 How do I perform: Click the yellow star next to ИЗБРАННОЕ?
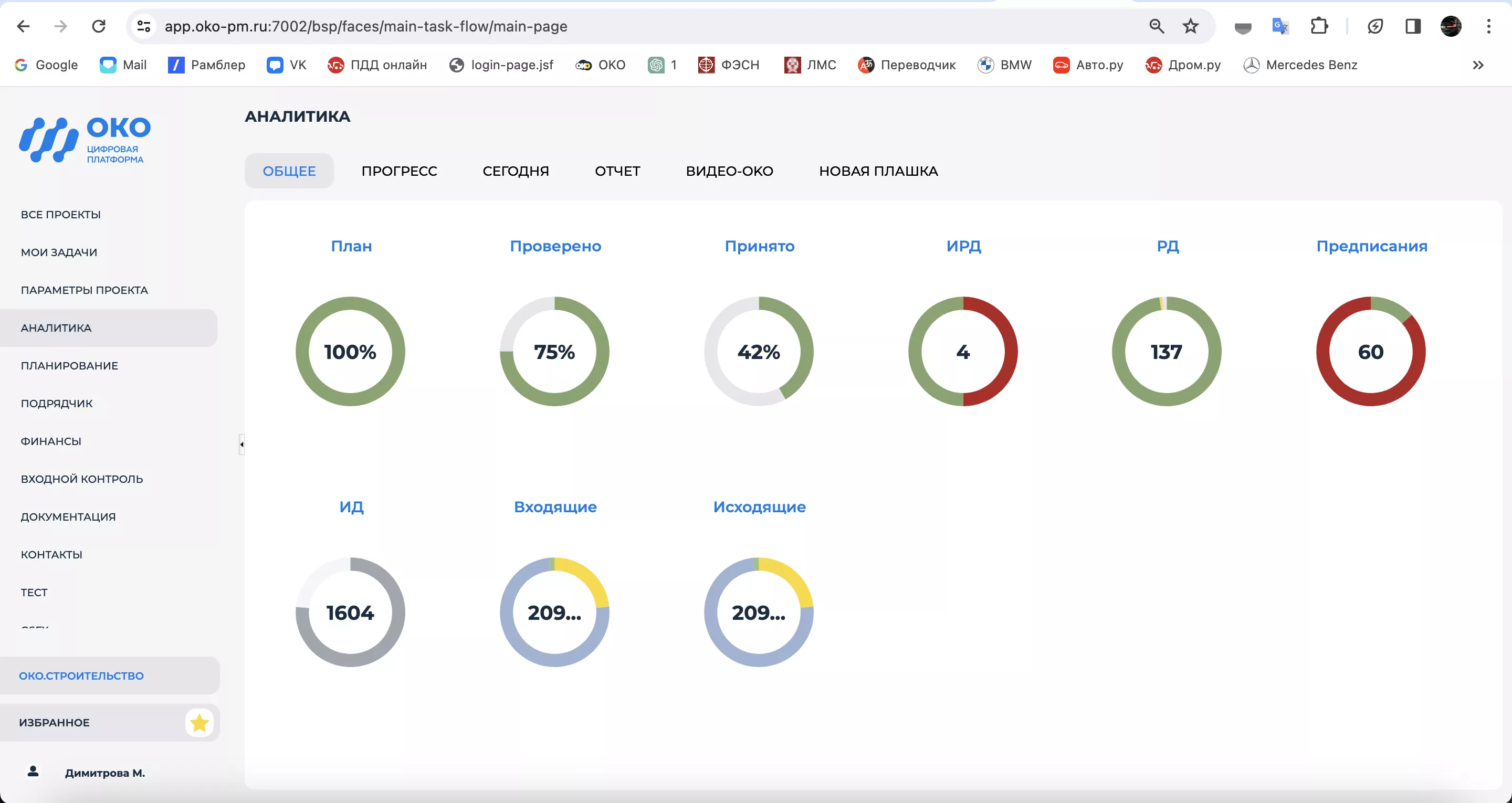199,723
